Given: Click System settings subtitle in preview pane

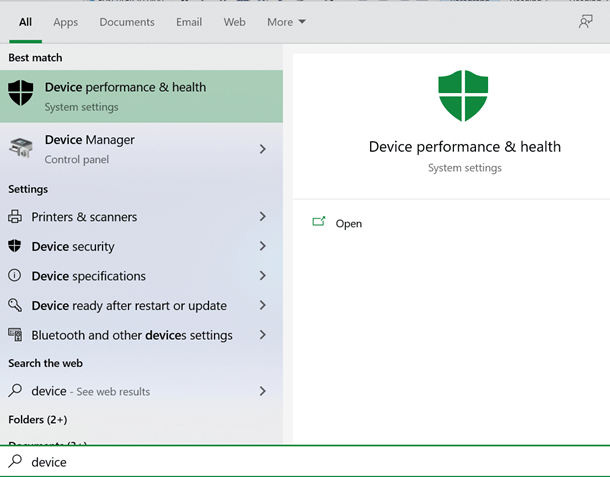Looking at the screenshot, I should (x=465, y=168).
